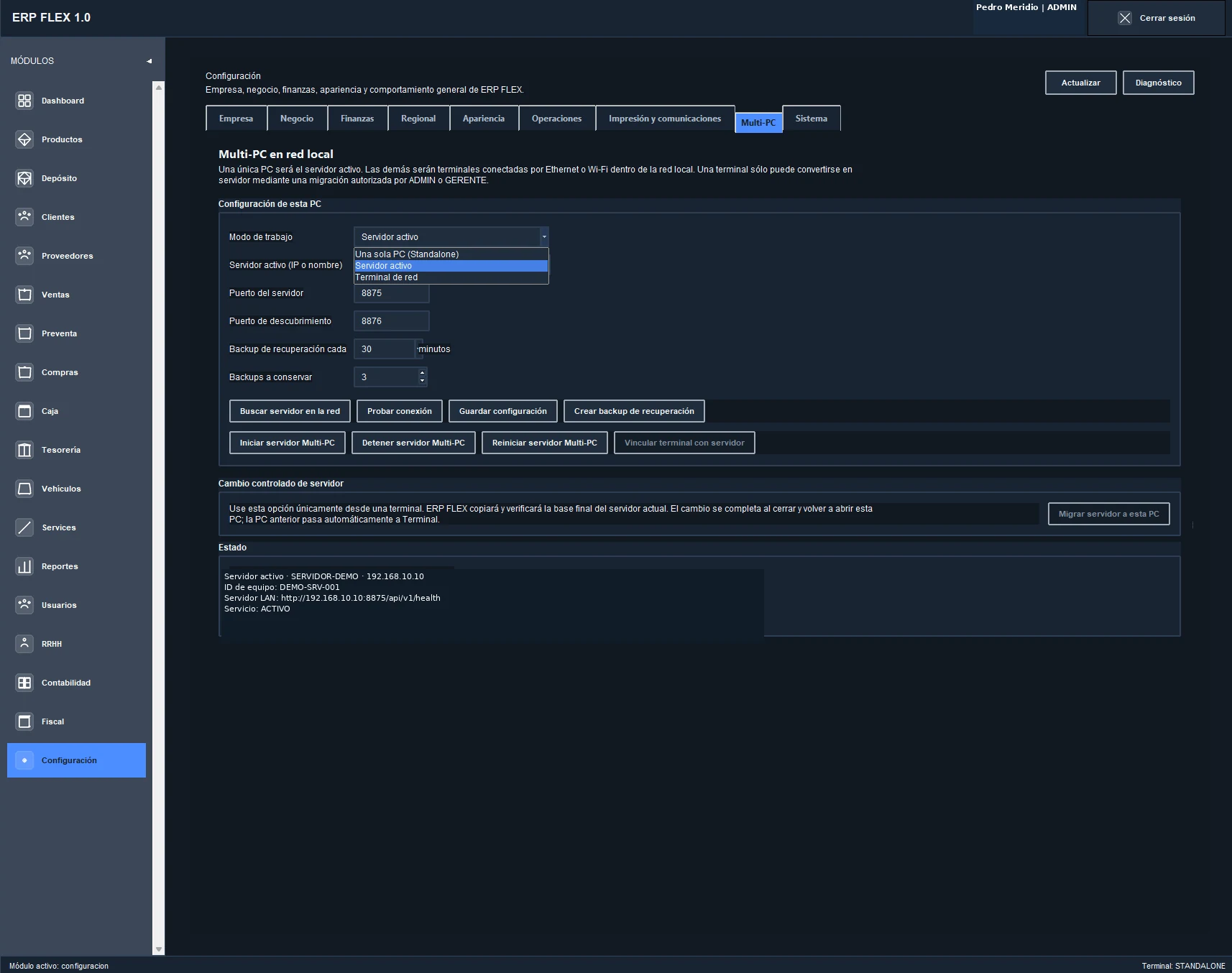Click Pedro Meridio | ADMIN user label
1232x973 pixels.
point(1026,7)
